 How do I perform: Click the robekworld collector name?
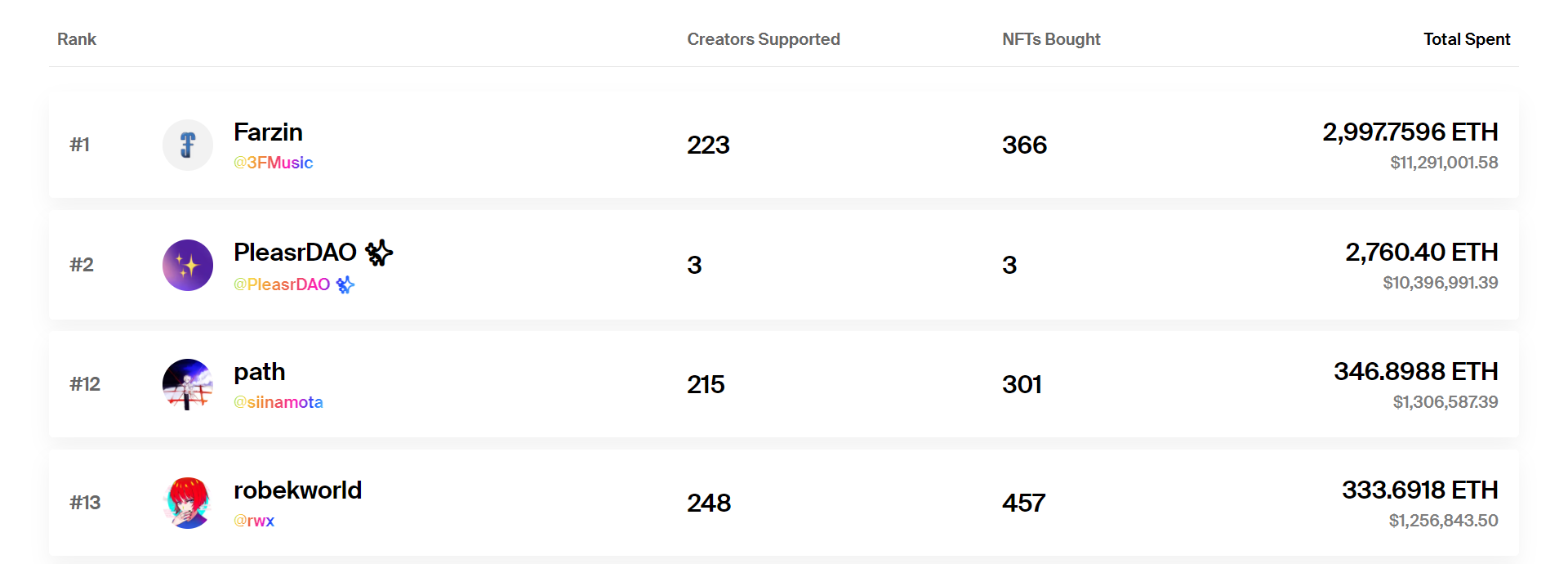(x=297, y=490)
